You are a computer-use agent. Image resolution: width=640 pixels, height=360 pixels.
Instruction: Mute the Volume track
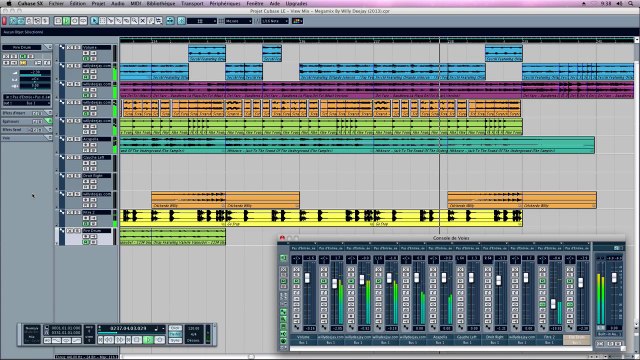tap(69, 47)
